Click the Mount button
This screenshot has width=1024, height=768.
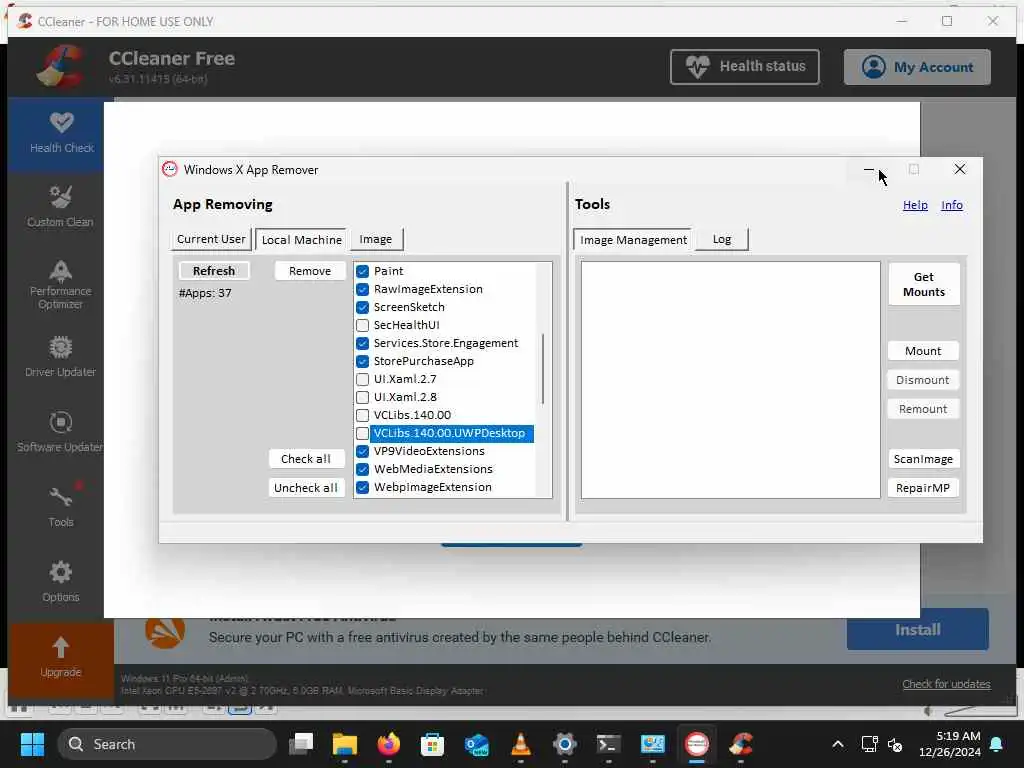pos(923,351)
